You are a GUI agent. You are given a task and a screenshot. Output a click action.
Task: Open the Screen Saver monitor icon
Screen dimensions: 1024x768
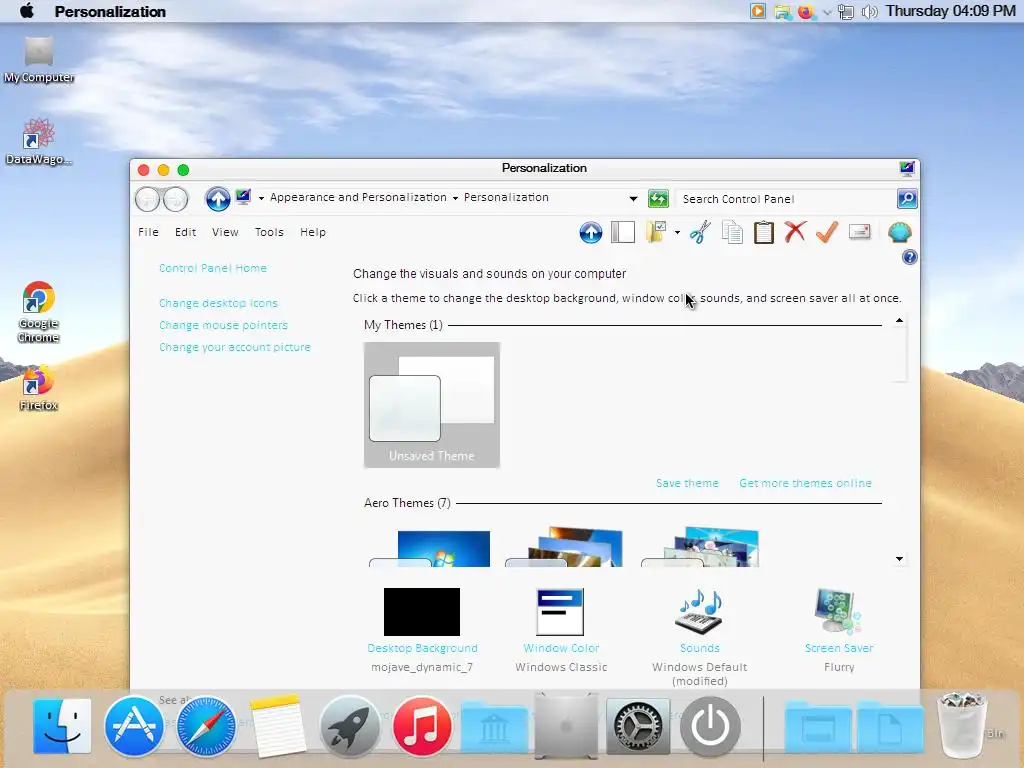click(839, 612)
